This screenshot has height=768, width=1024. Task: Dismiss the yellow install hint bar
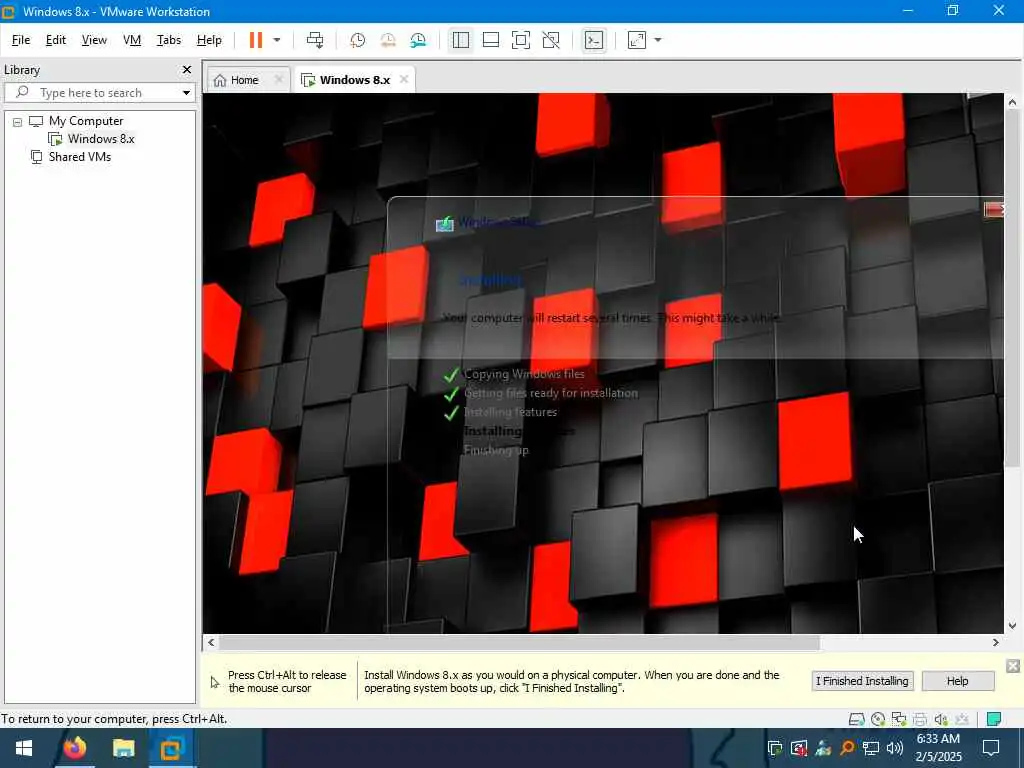1013,665
